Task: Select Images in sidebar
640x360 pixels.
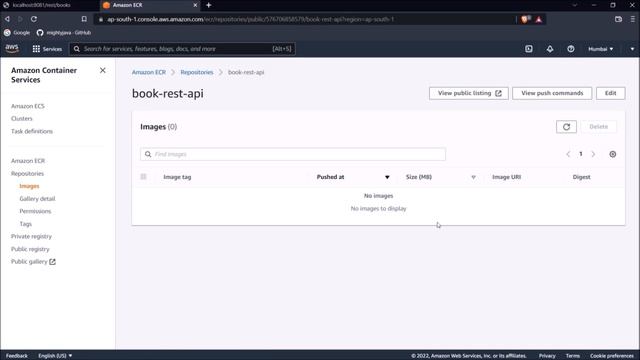Action: point(29,186)
